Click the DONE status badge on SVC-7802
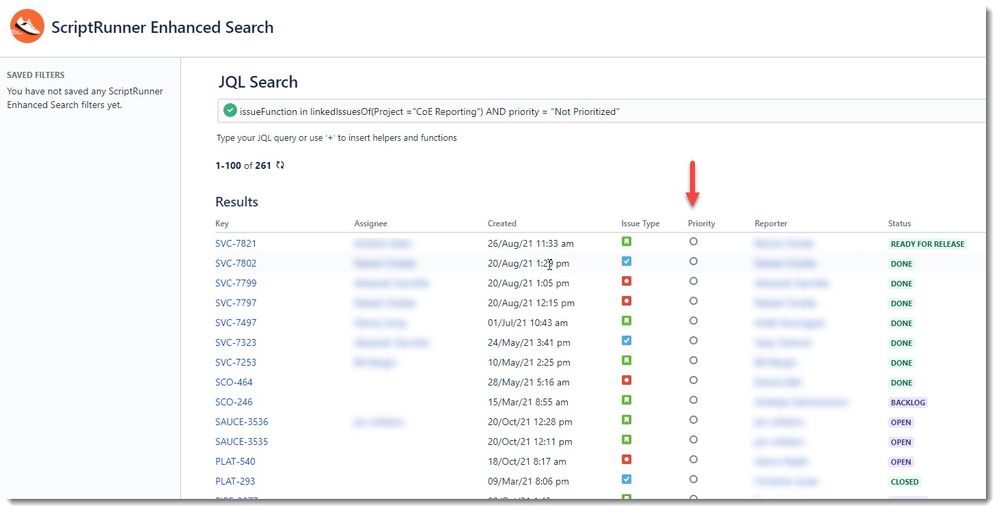Viewport: 999px width, 512px height. pos(902,264)
